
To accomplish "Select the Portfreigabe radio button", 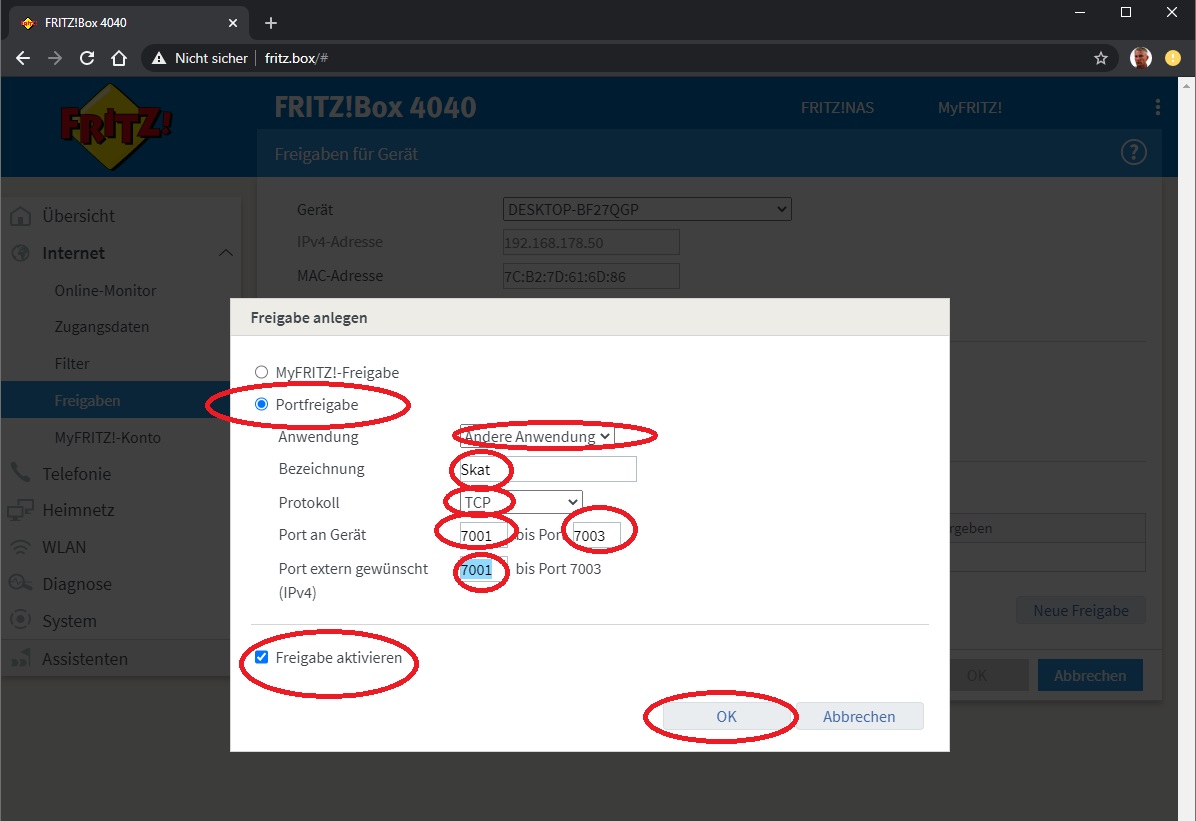I will (x=262, y=405).
